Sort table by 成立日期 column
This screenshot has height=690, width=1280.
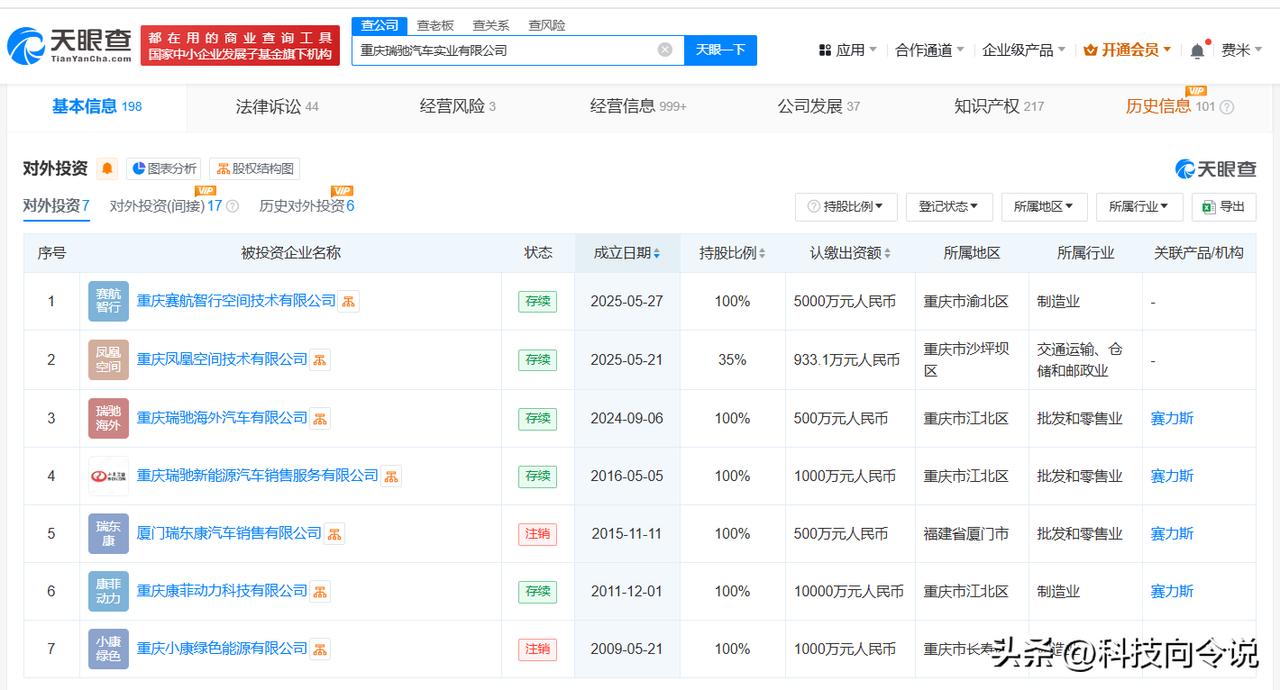point(627,253)
